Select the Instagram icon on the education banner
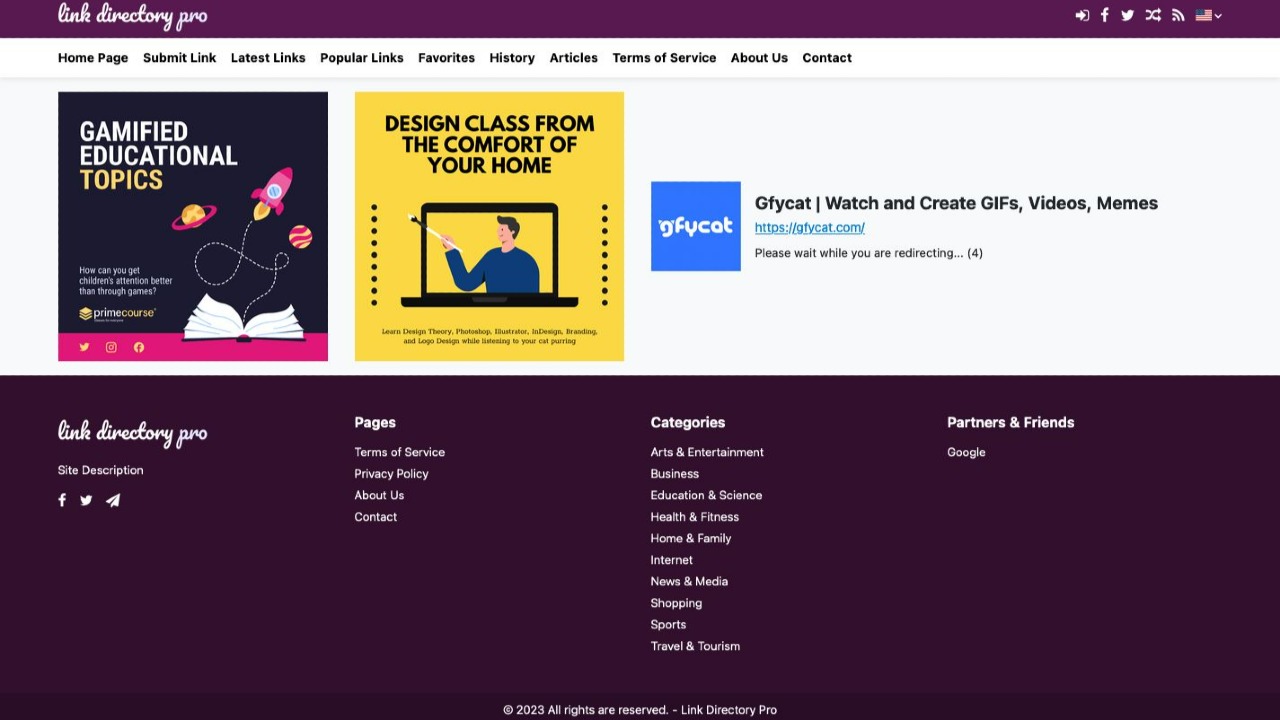Image resolution: width=1280 pixels, height=720 pixels. pyautogui.click(x=111, y=347)
